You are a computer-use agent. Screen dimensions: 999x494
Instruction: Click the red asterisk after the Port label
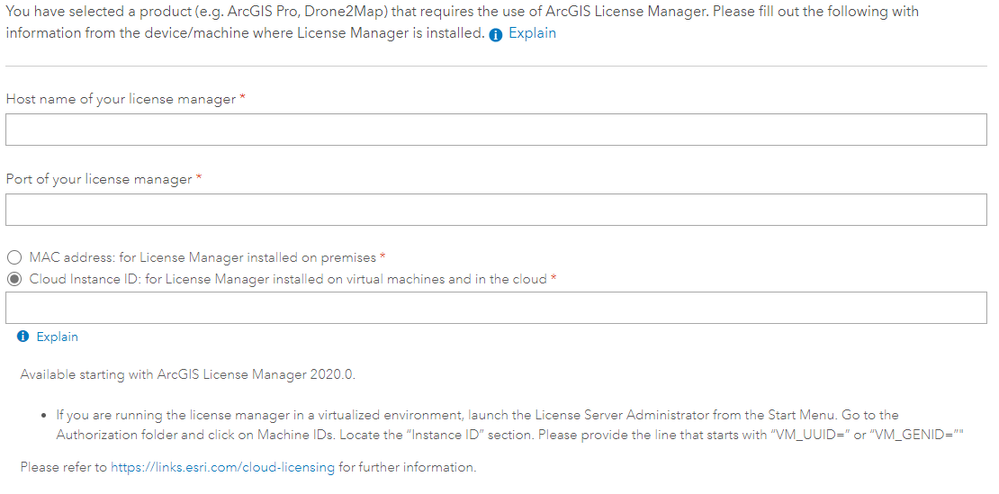[x=198, y=178]
